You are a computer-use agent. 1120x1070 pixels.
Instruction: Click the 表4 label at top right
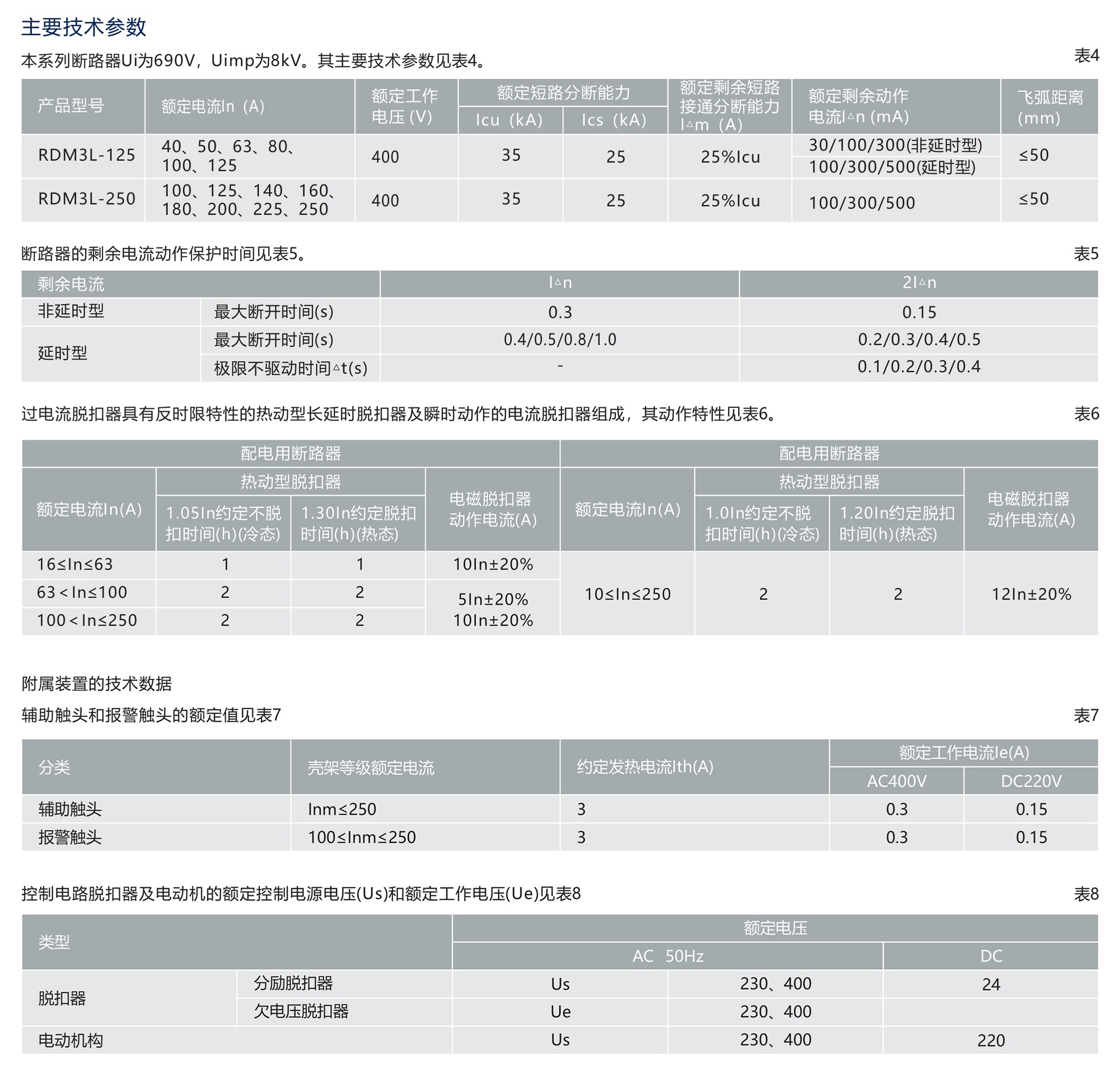[1090, 56]
